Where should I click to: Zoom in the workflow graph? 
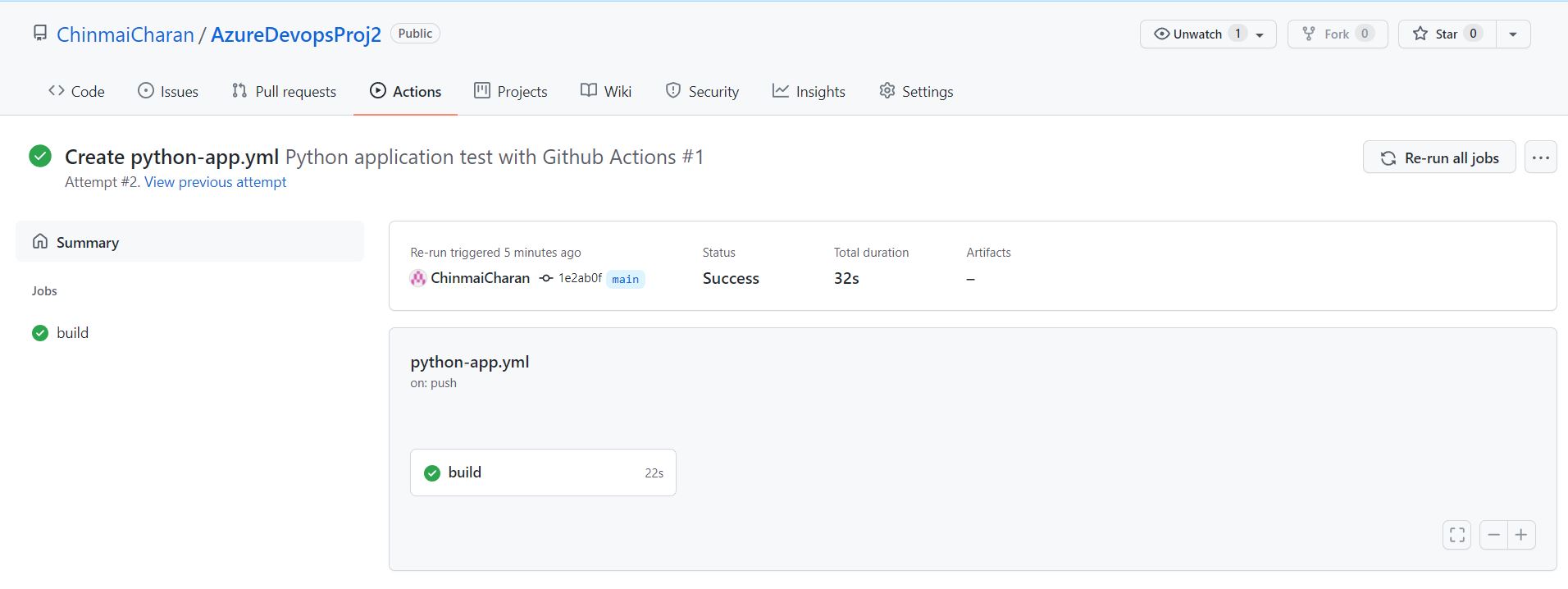point(1521,535)
